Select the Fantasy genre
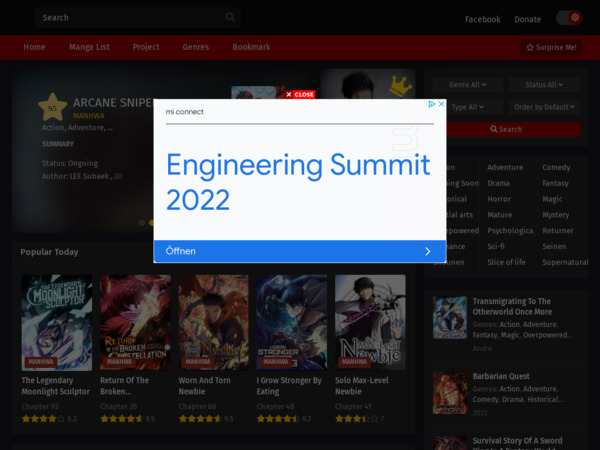The height and width of the screenshot is (450, 600). tap(555, 183)
